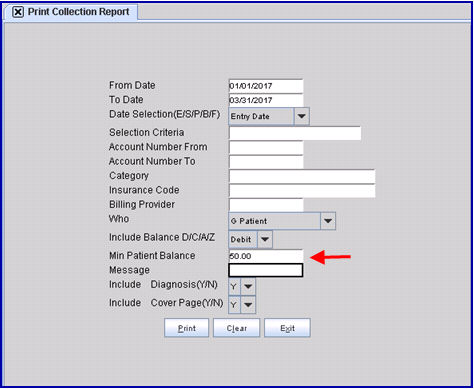
Task: Click the Include Balance D/C/A/Z label
Action: click(162, 237)
